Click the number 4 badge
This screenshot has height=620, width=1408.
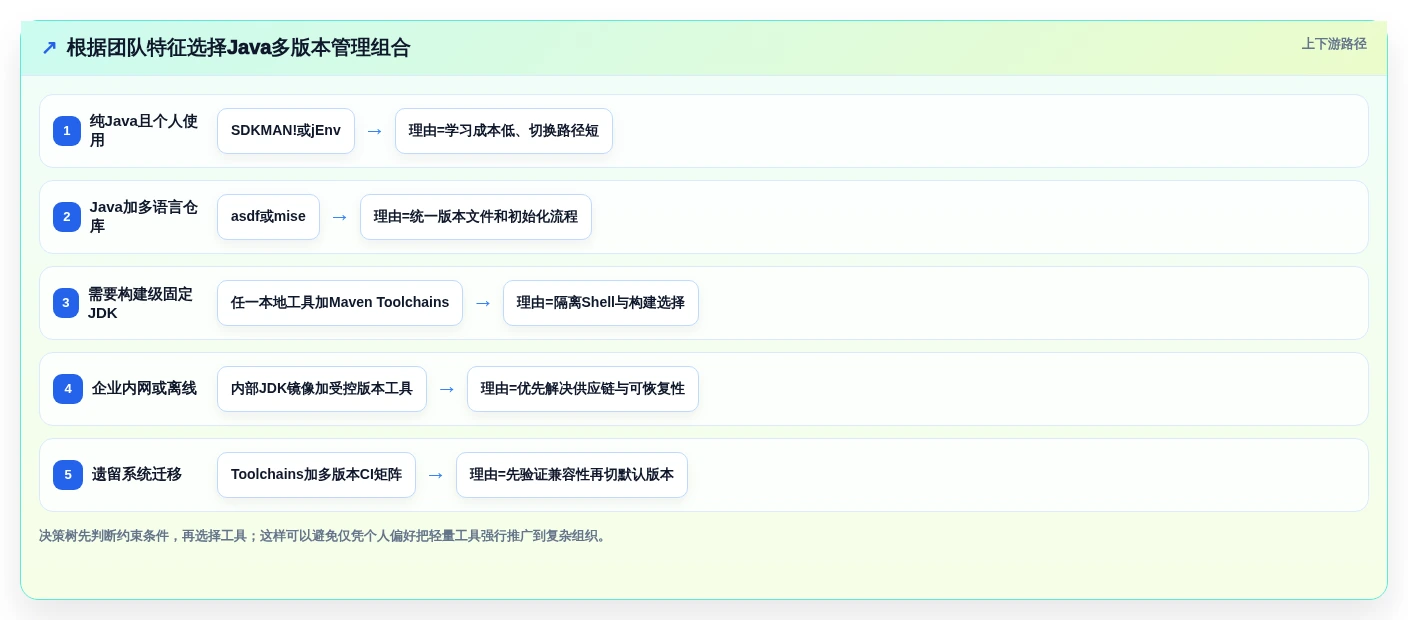68,389
